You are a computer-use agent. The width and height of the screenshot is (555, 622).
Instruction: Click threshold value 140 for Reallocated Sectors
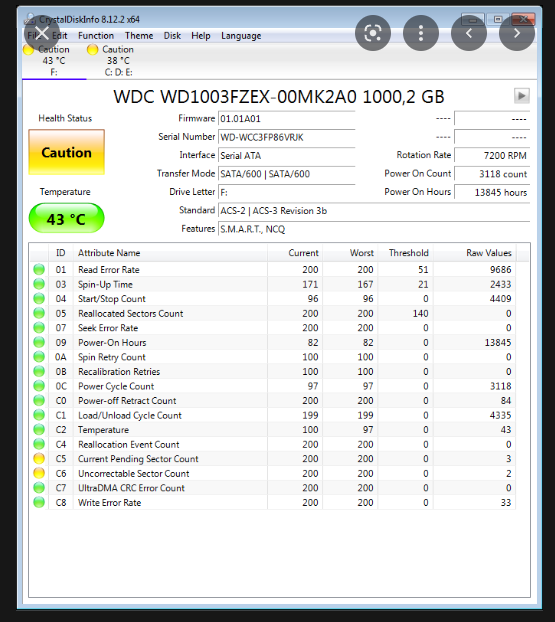click(x=420, y=313)
